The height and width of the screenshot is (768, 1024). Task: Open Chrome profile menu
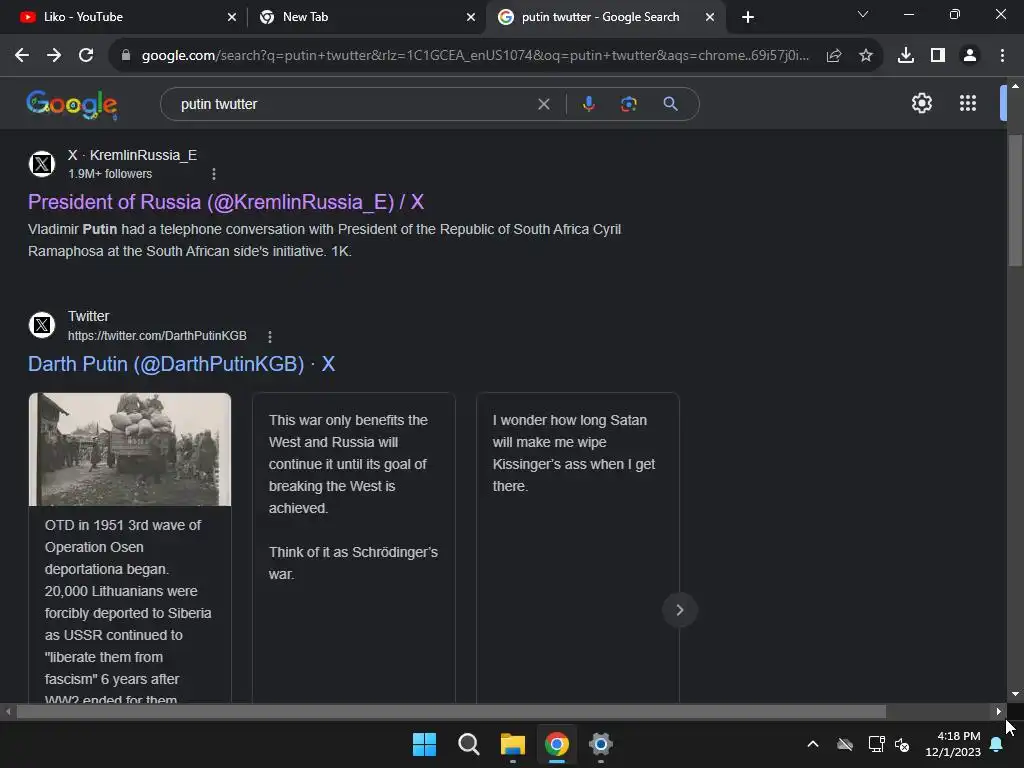click(x=970, y=56)
